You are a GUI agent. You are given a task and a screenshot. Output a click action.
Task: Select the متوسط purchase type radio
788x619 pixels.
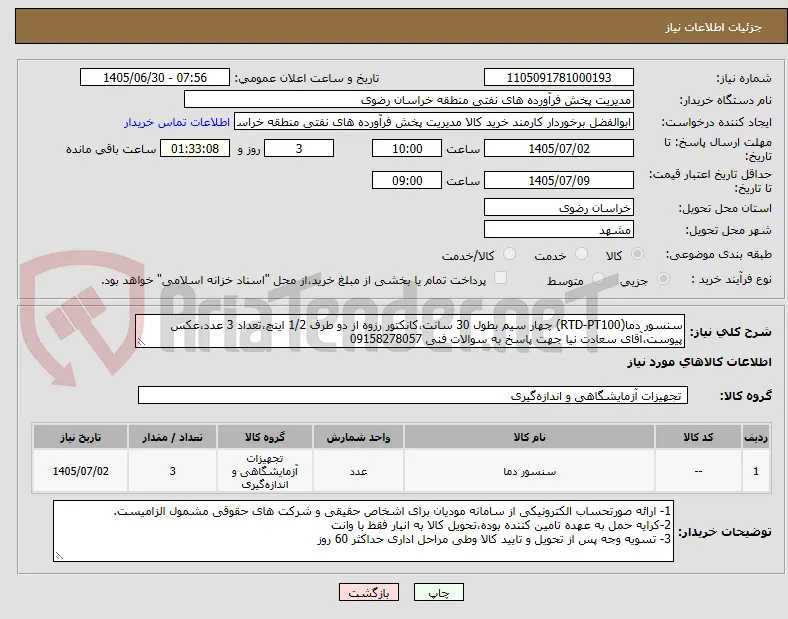[598, 279]
